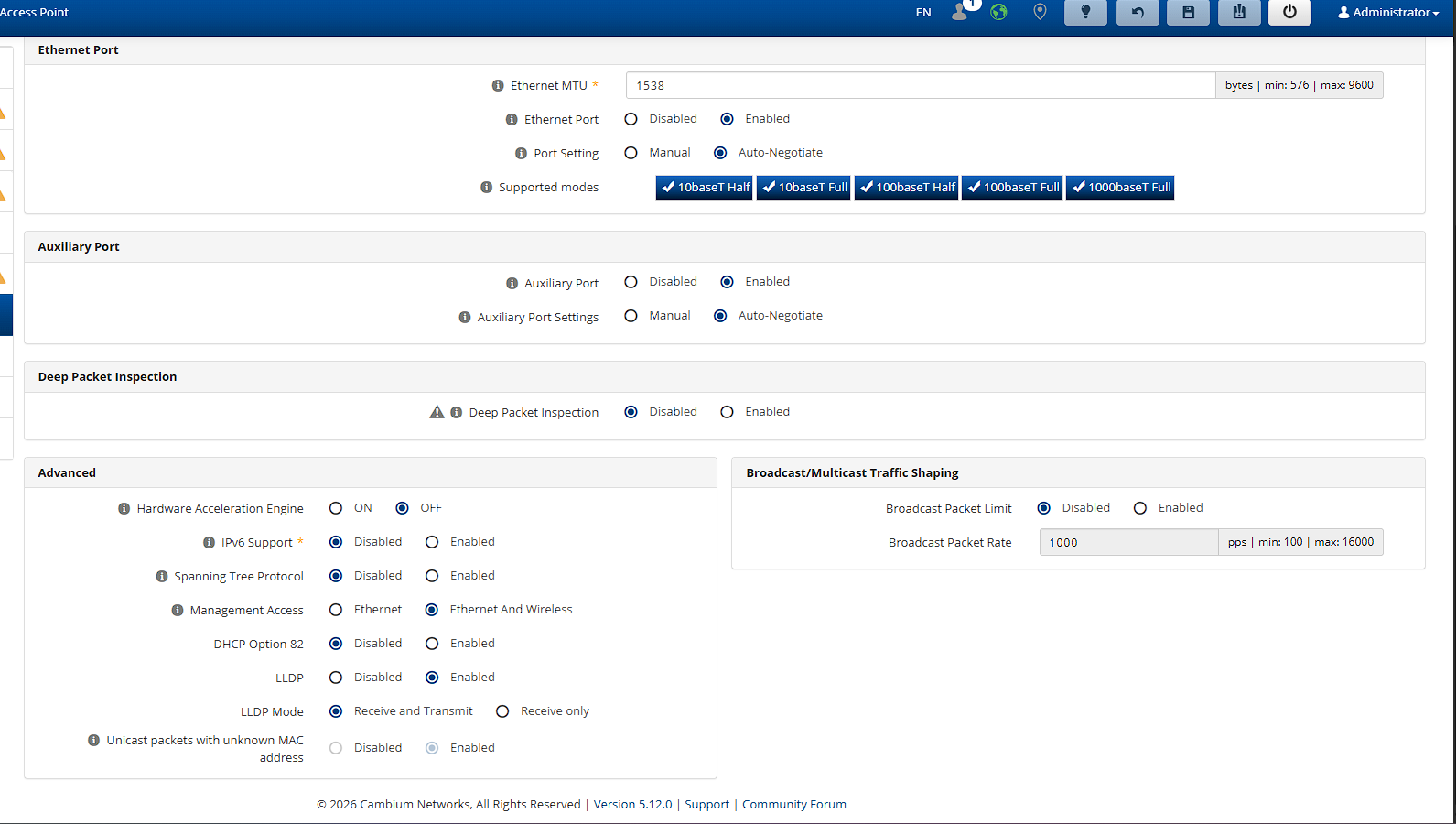The width and height of the screenshot is (1456, 824).
Task: Enable Broadcast Packet Limit
Action: pos(1140,508)
